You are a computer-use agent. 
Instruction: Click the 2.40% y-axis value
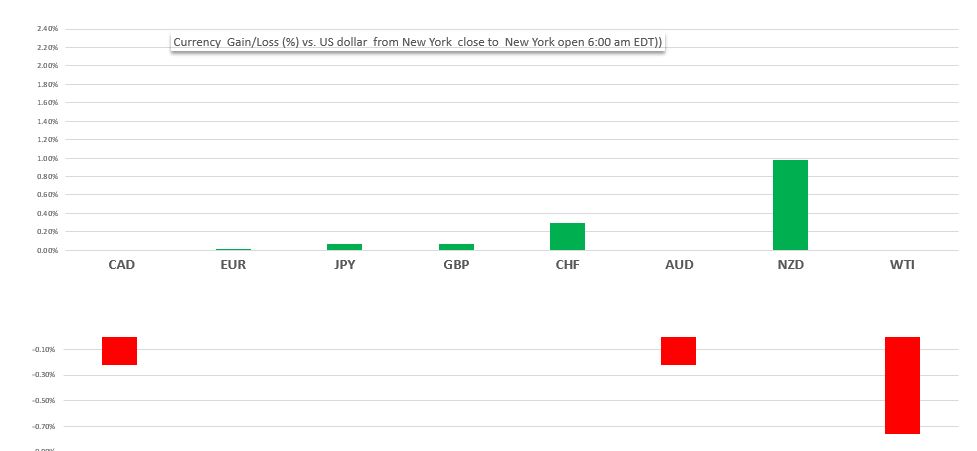[x=48, y=29]
